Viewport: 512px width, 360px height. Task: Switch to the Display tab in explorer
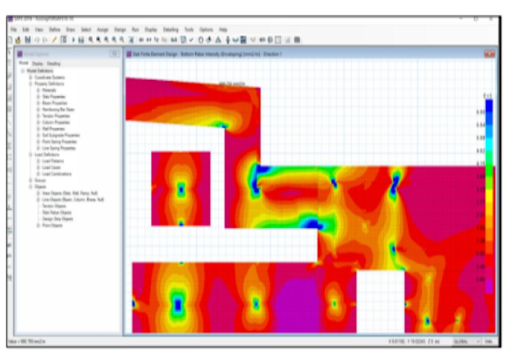coord(37,63)
